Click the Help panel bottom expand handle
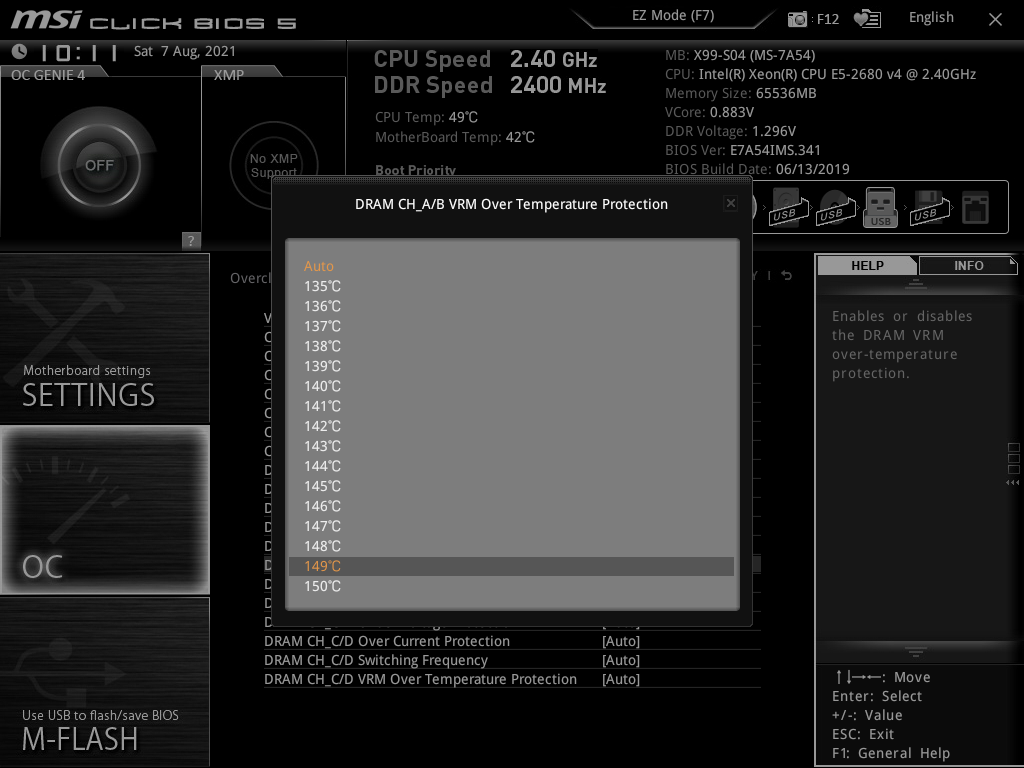 tap(916, 651)
